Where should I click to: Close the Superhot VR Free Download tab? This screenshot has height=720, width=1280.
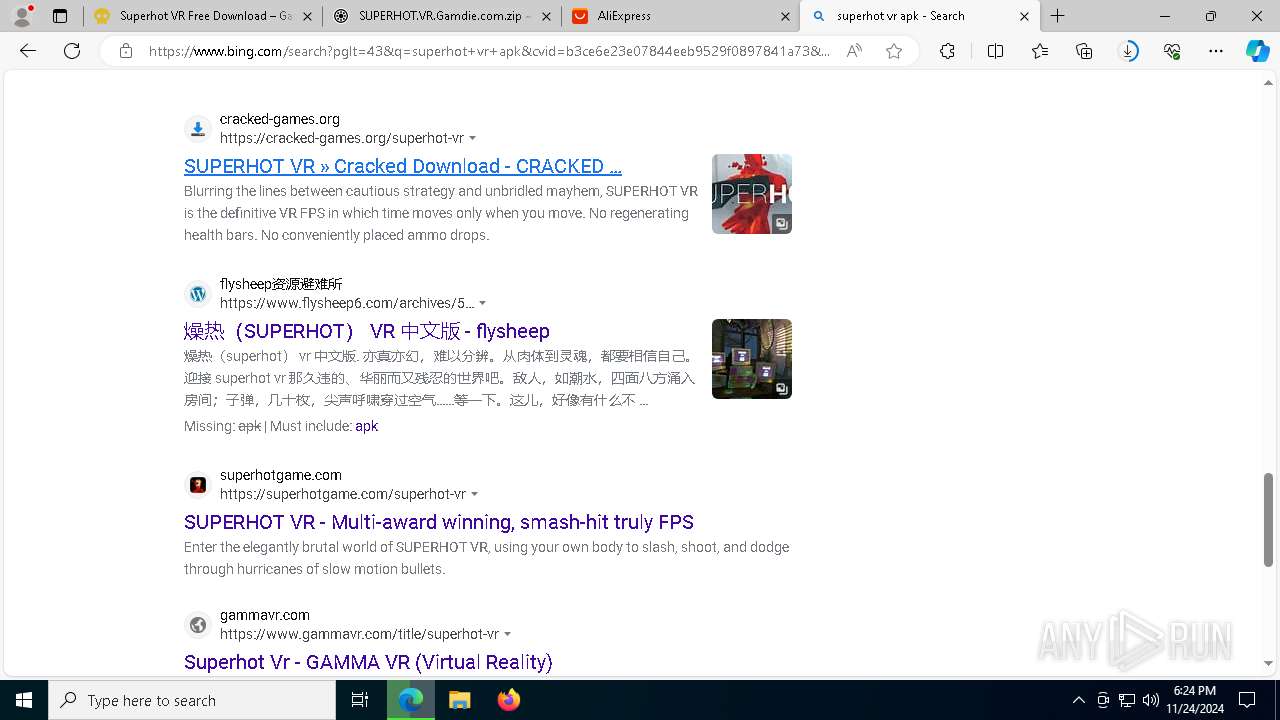pyautogui.click(x=306, y=16)
